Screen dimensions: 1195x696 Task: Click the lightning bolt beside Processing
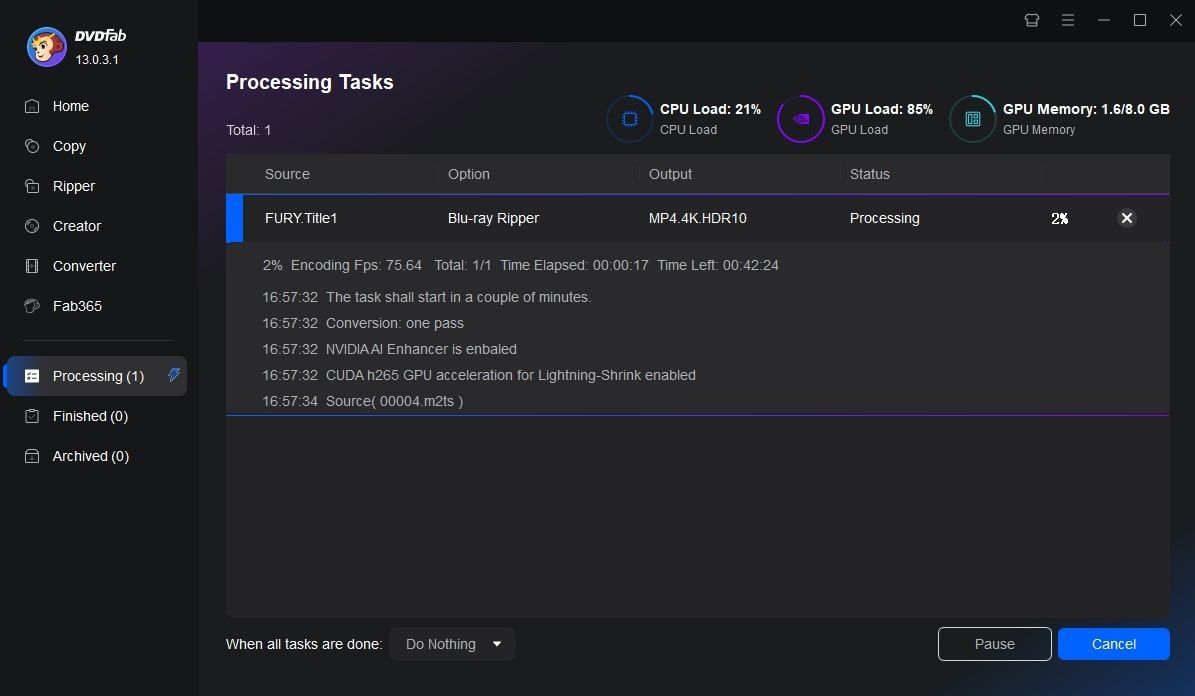pyautogui.click(x=174, y=374)
